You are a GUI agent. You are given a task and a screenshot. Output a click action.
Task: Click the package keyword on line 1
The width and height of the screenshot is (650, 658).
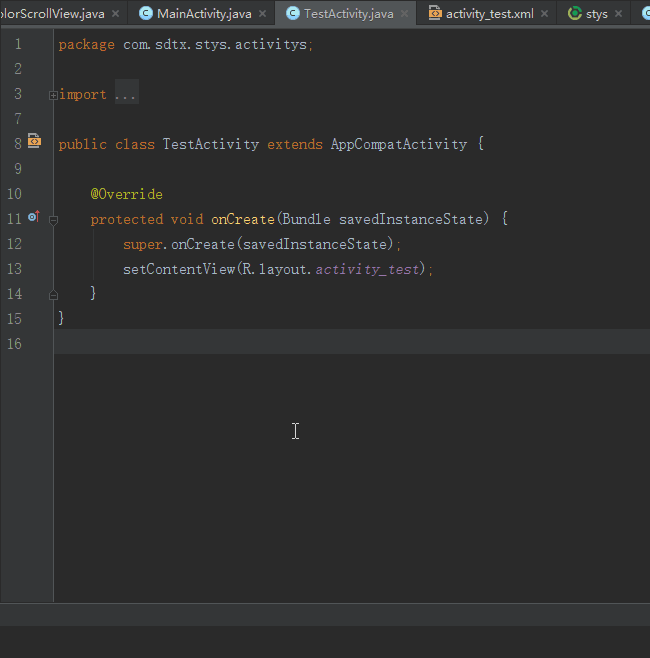point(86,45)
